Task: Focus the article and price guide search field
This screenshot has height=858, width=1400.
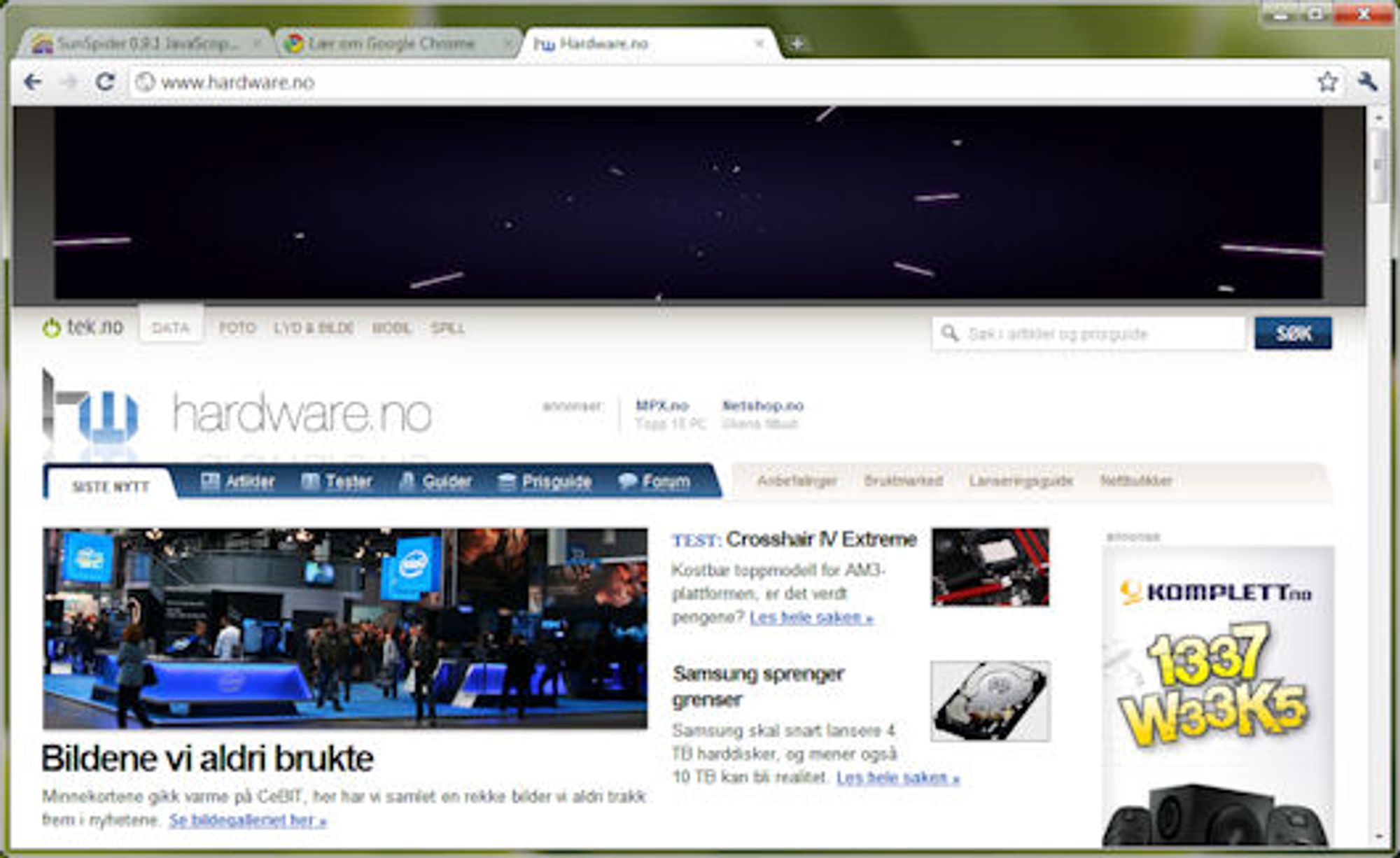Action: [1088, 333]
